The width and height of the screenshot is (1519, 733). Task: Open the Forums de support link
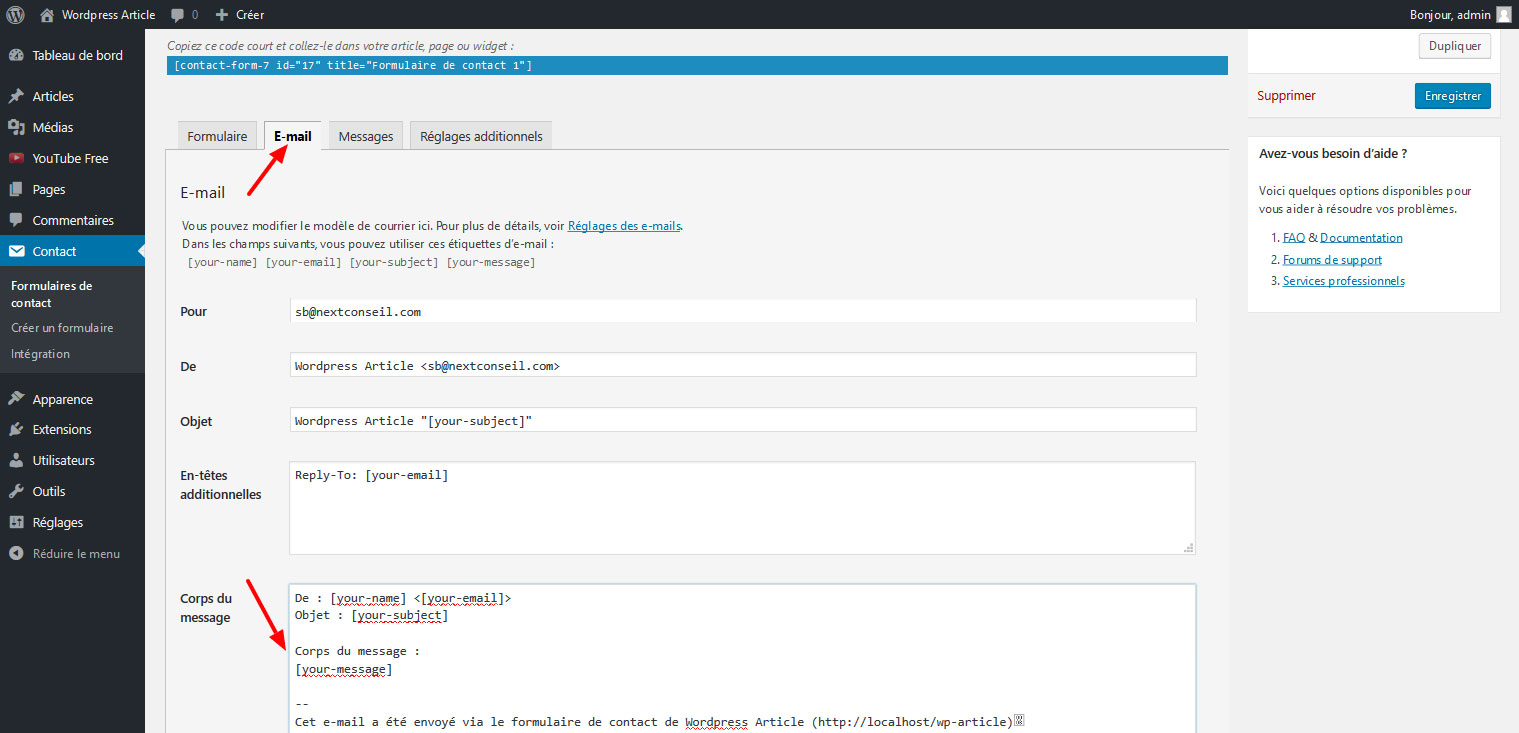coord(1332,260)
